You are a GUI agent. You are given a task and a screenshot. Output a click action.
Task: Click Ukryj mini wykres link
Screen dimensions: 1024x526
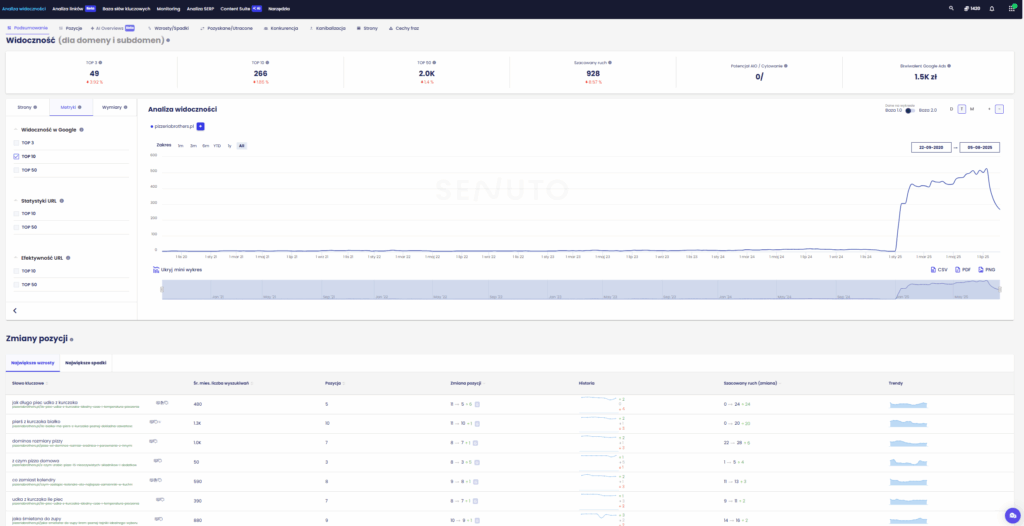tap(176, 269)
